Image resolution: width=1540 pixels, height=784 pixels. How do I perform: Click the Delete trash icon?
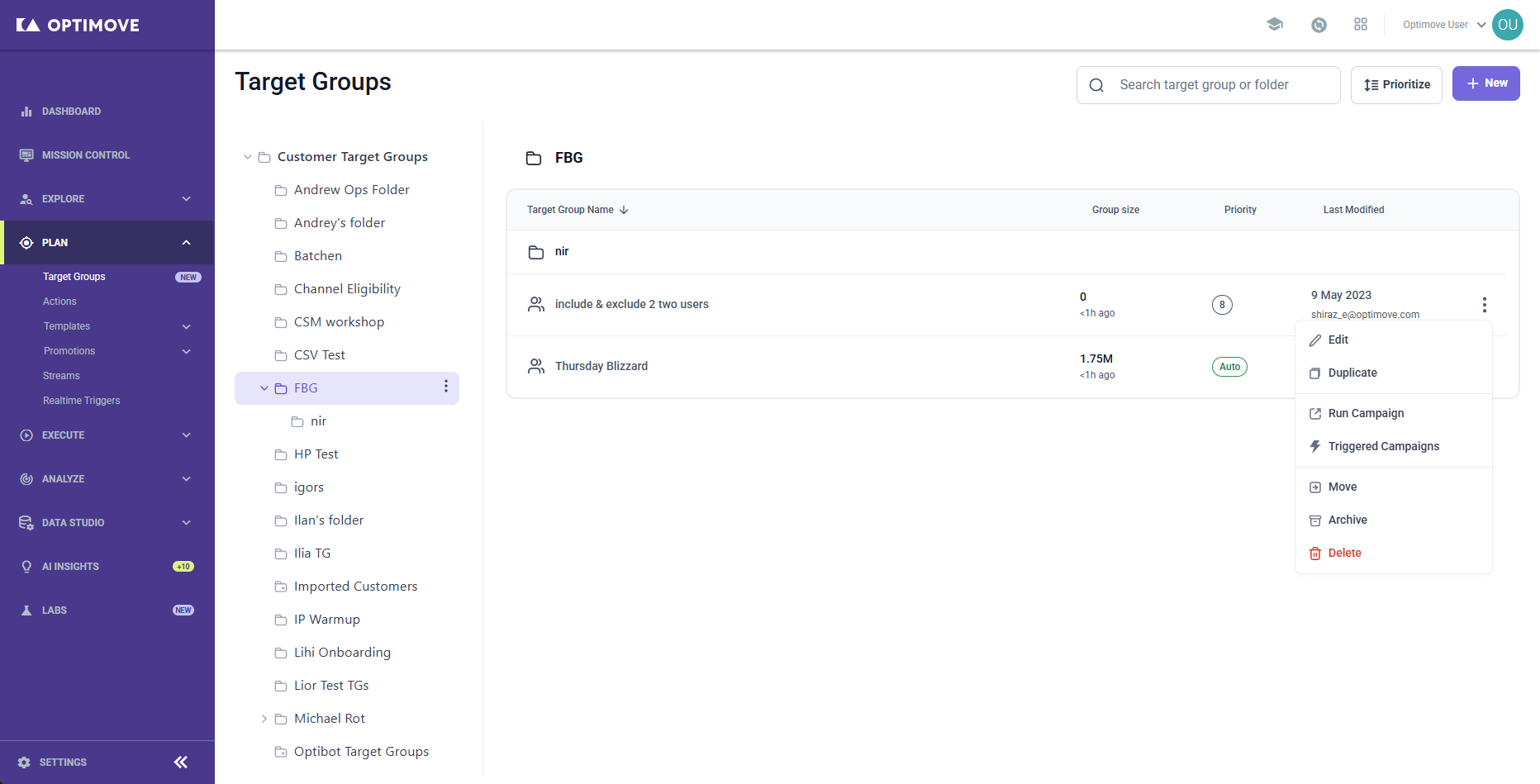pos(1315,554)
